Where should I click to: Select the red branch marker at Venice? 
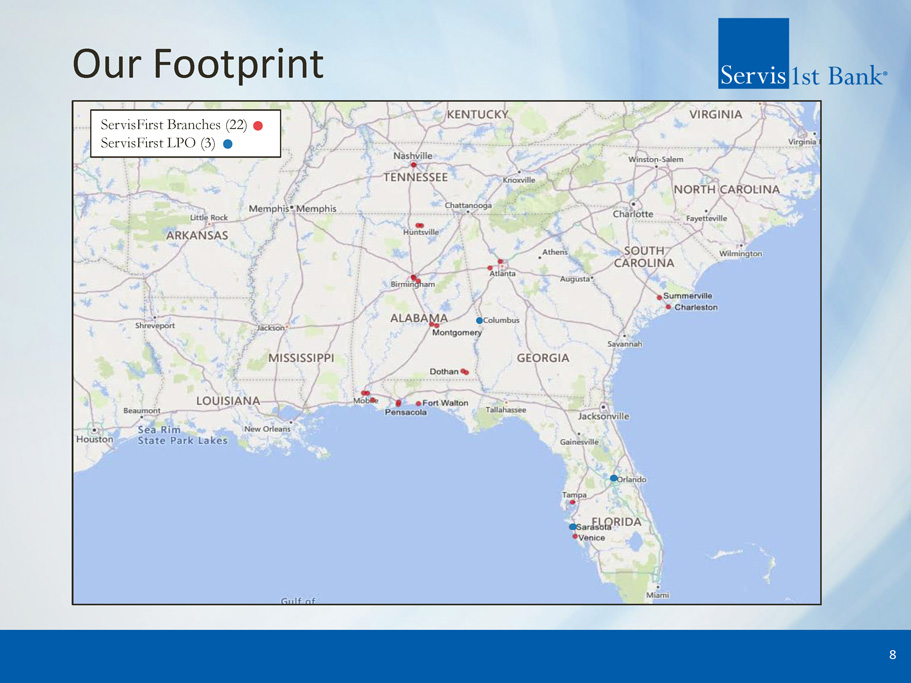tap(575, 537)
